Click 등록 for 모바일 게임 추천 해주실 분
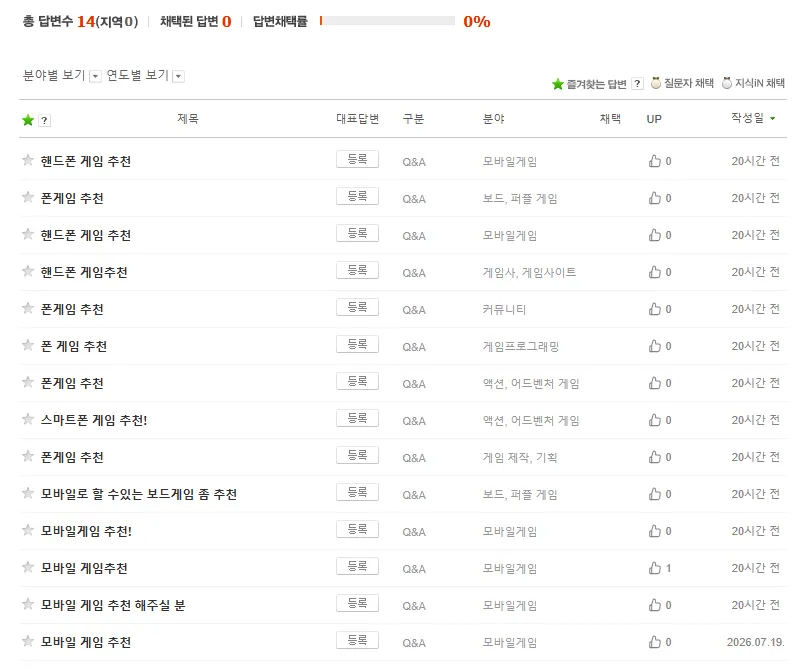This screenshot has height=669, width=795. point(357,604)
